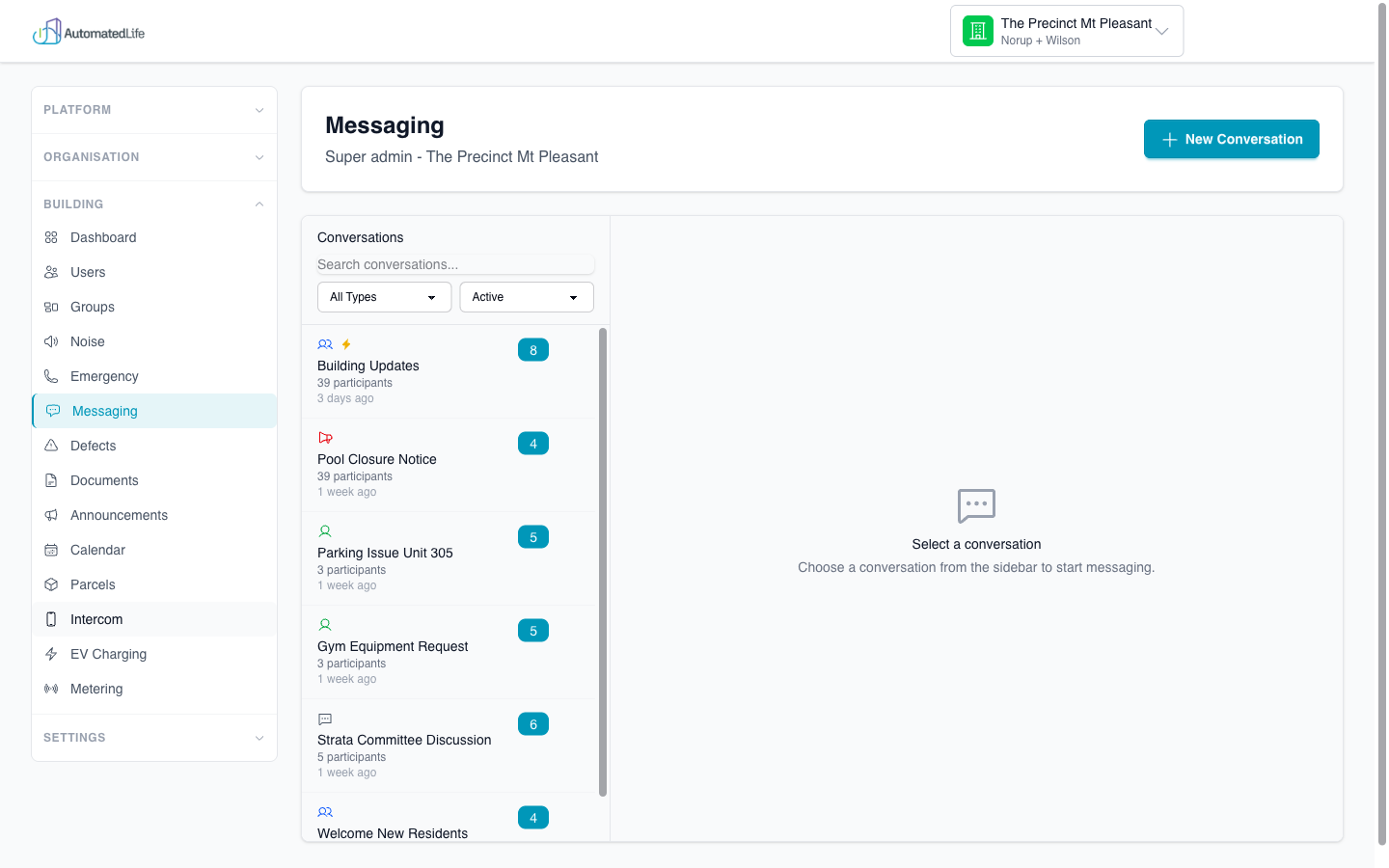Click the New Conversation button

[x=1231, y=139]
